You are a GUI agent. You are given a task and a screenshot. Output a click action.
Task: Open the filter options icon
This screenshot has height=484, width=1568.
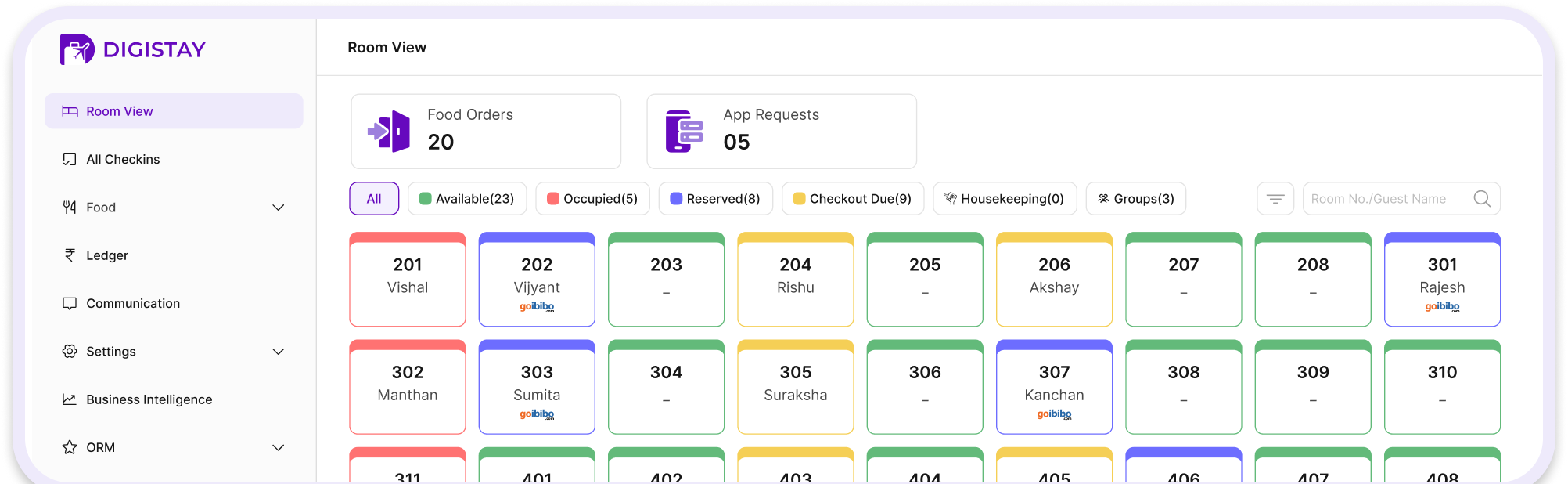coord(1275,199)
